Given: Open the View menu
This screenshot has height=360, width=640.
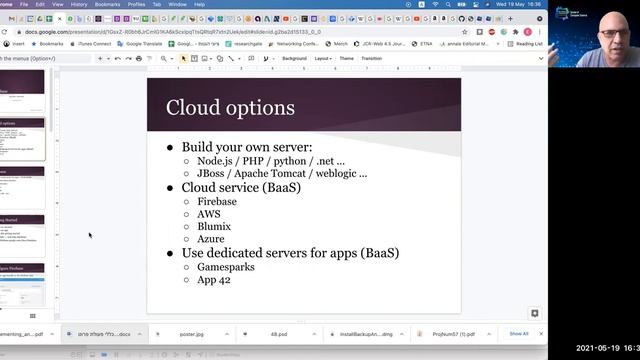Looking at the screenshot, I should click(x=58, y=4).
